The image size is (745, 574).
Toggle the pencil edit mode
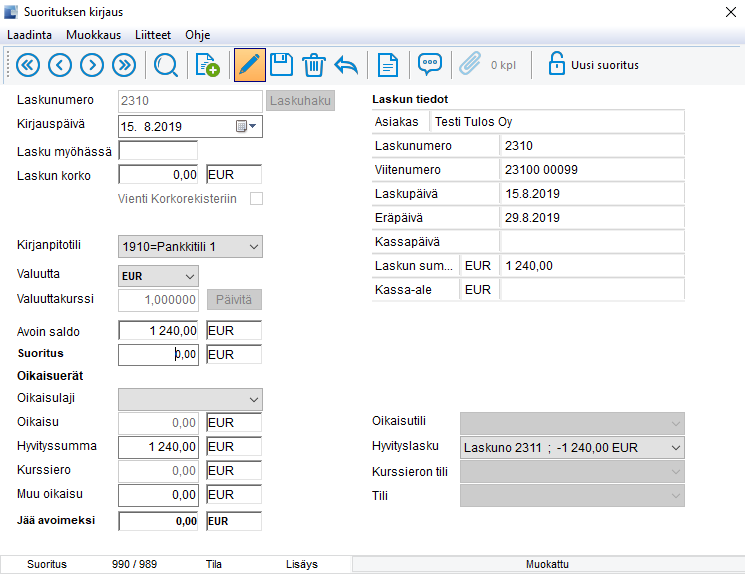click(250, 65)
